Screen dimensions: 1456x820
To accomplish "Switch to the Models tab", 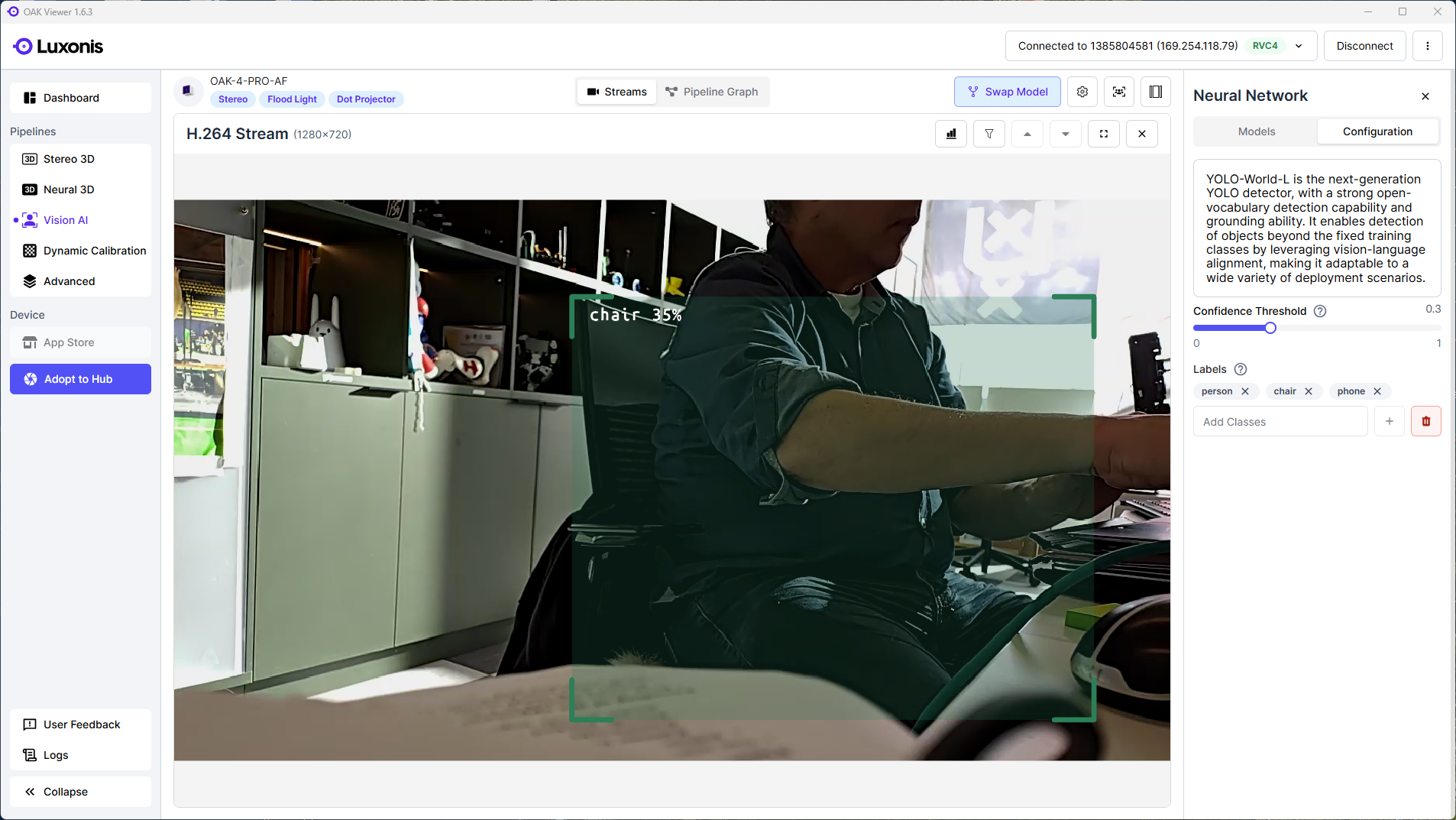I will 1256,131.
